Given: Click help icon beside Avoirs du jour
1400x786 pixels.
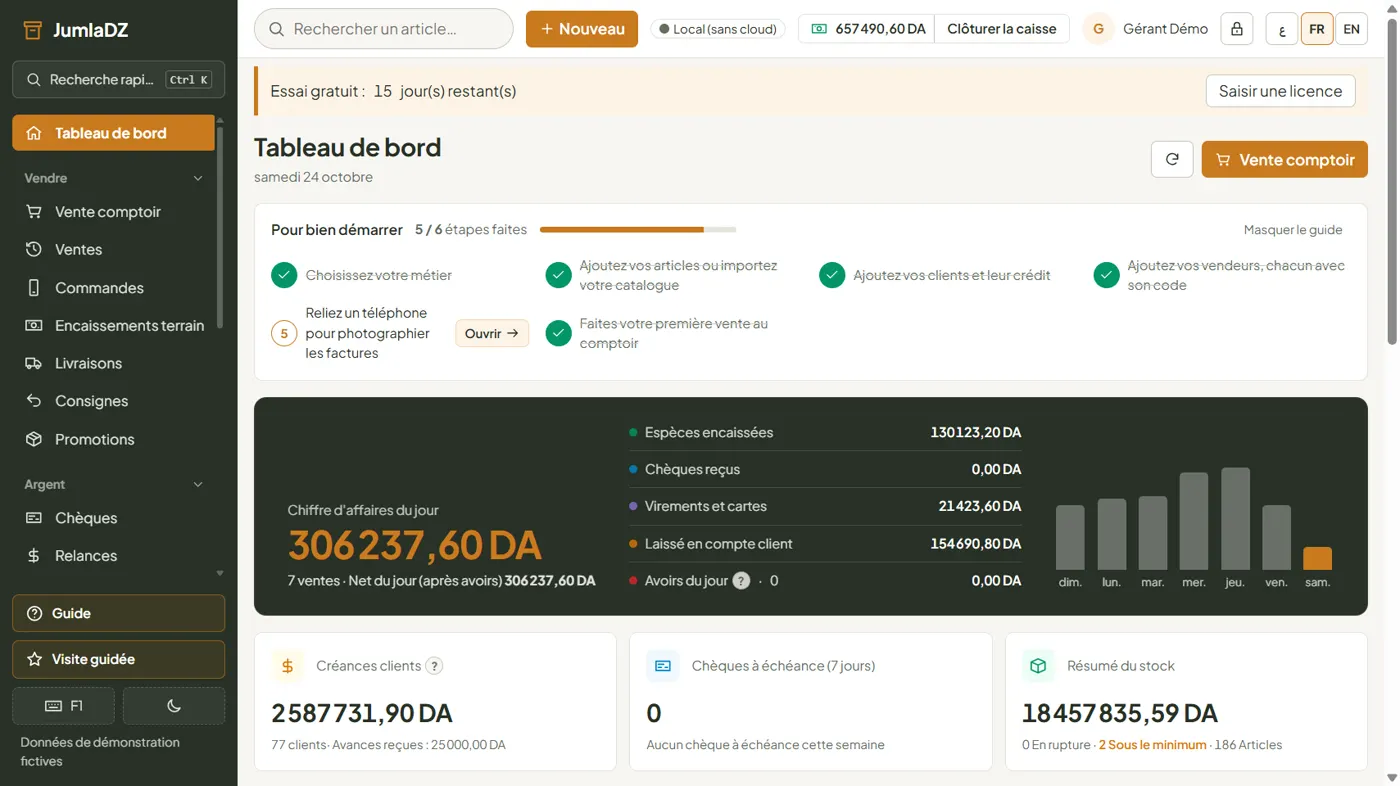Looking at the screenshot, I should click(x=741, y=581).
